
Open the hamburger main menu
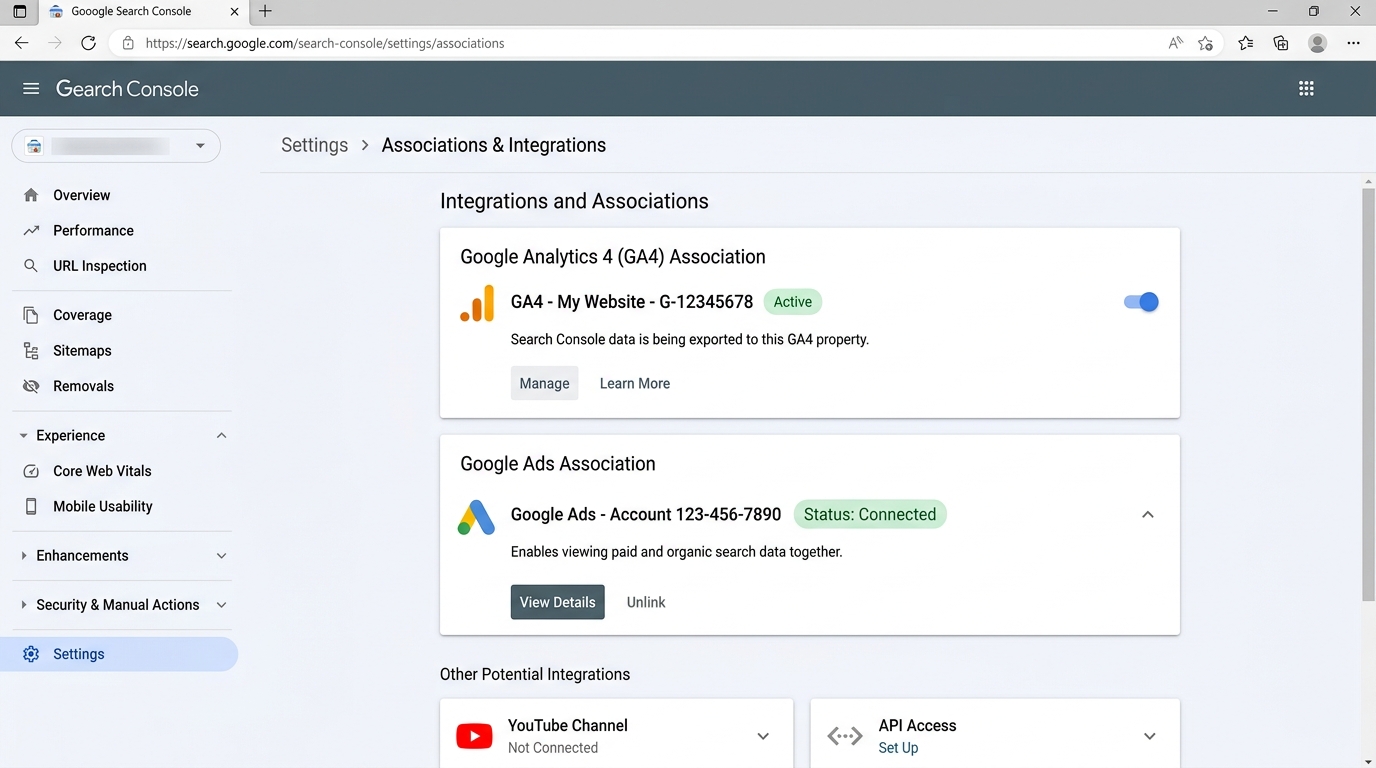[x=31, y=89]
